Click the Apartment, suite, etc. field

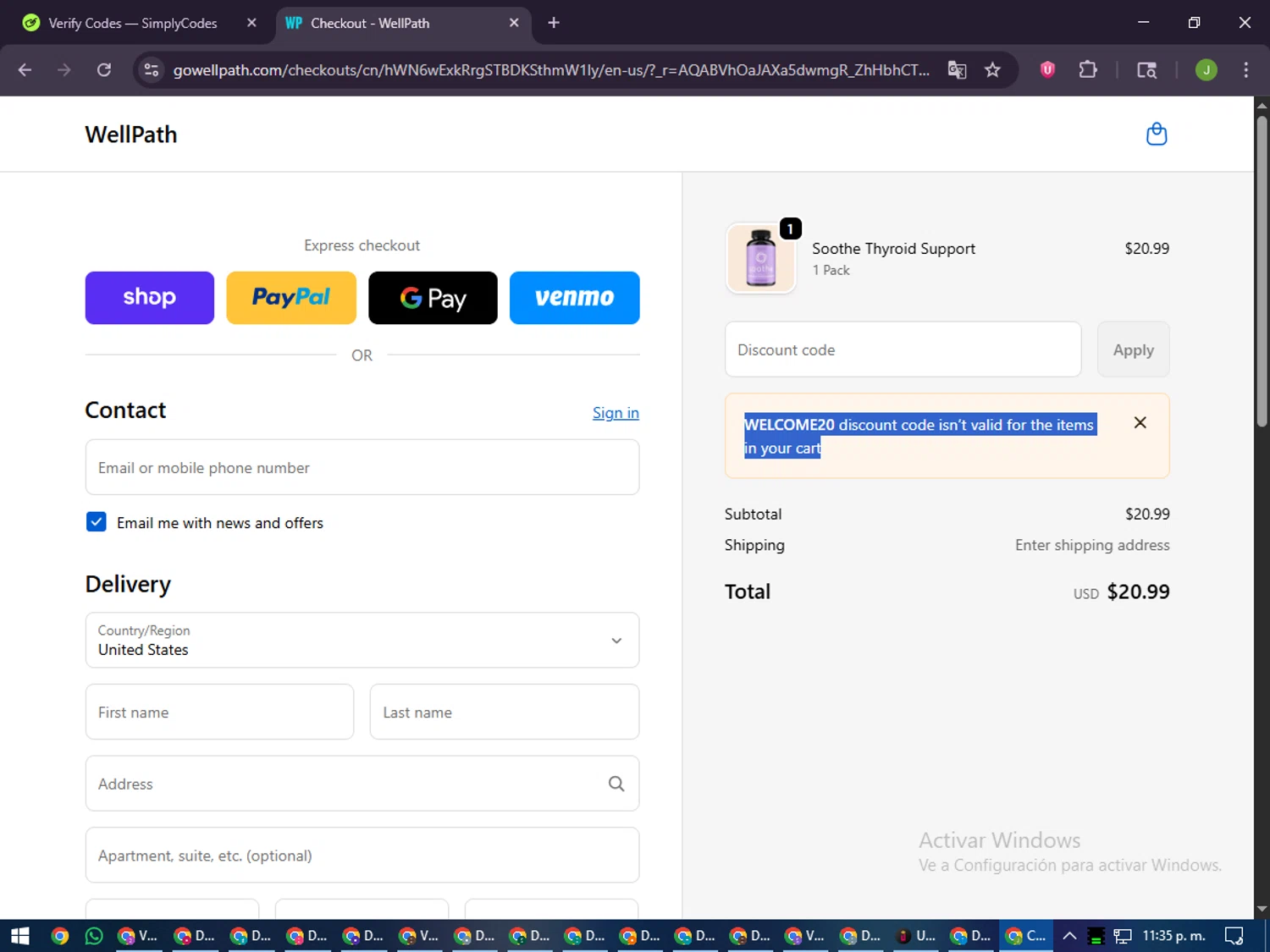(362, 856)
